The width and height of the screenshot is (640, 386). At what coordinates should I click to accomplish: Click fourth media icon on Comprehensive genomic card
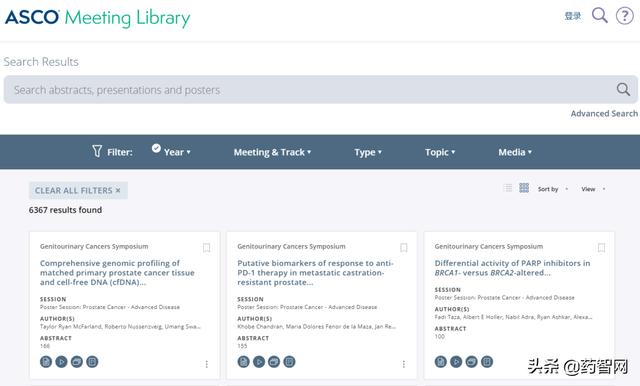[x=92, y=362]
